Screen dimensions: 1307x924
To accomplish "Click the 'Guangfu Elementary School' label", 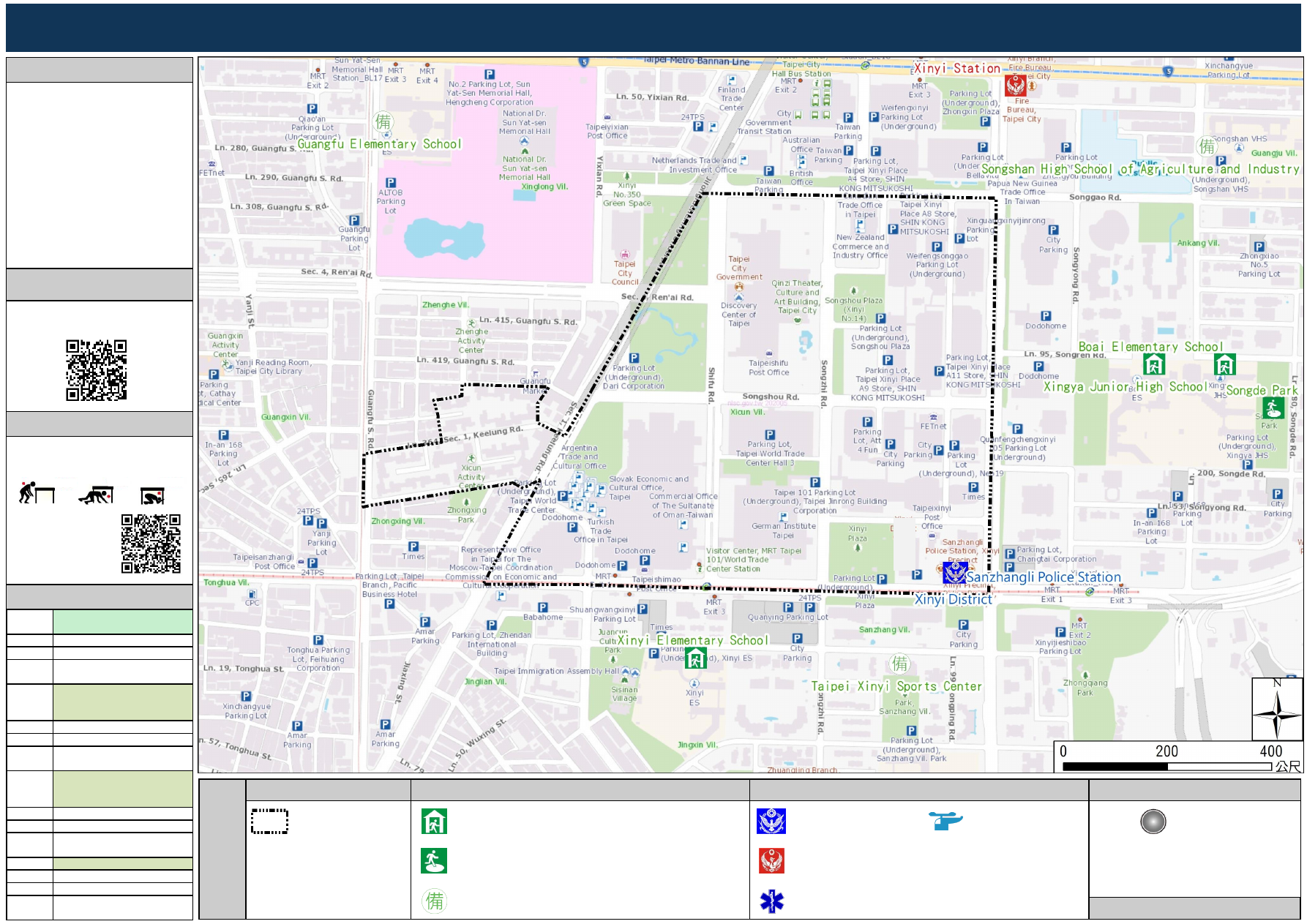I will [x=379, y=144].
